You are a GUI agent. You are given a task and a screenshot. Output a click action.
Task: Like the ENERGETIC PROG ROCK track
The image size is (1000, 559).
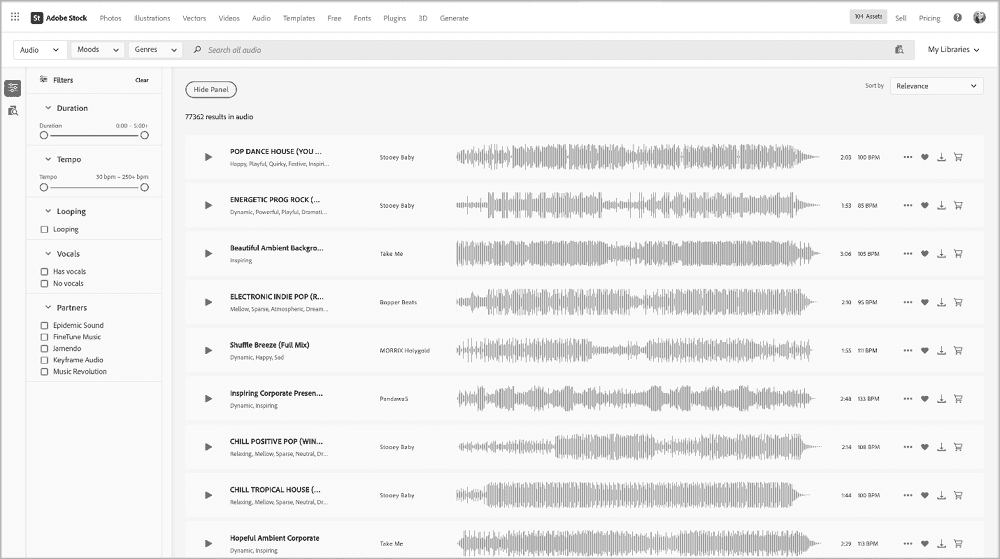click(925, 205)
